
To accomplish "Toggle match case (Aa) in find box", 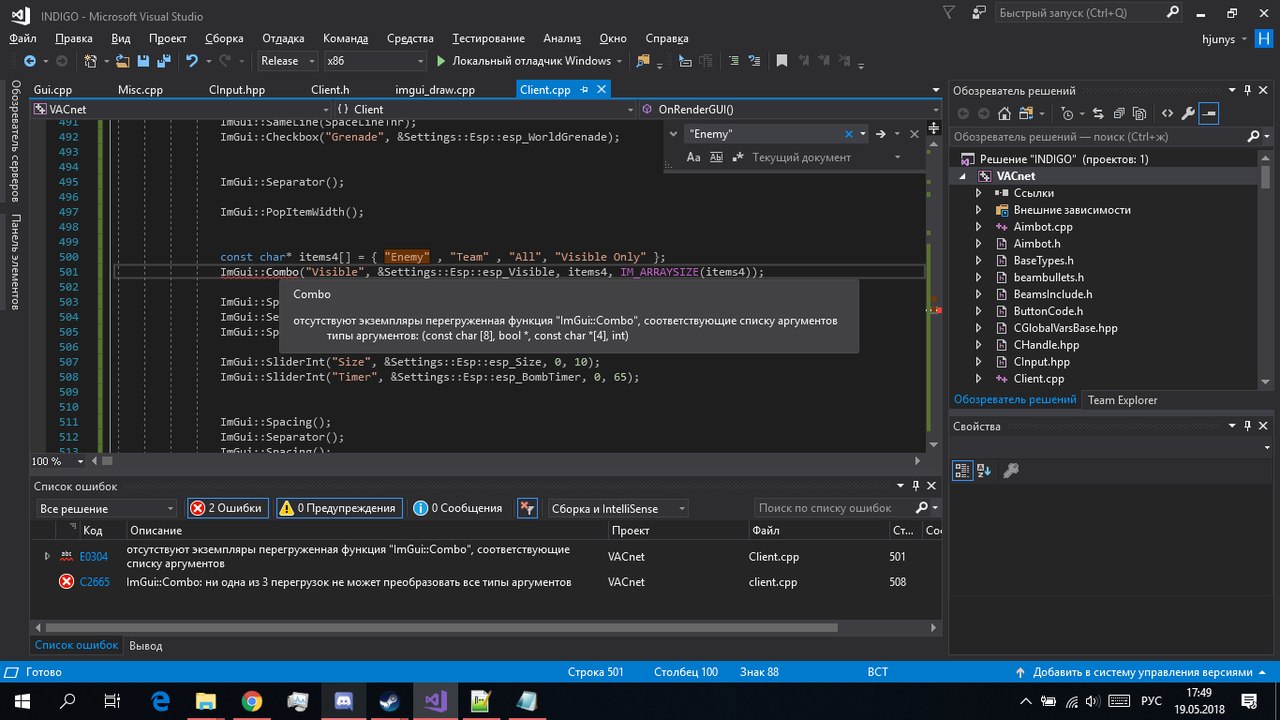I will point(694,157).
